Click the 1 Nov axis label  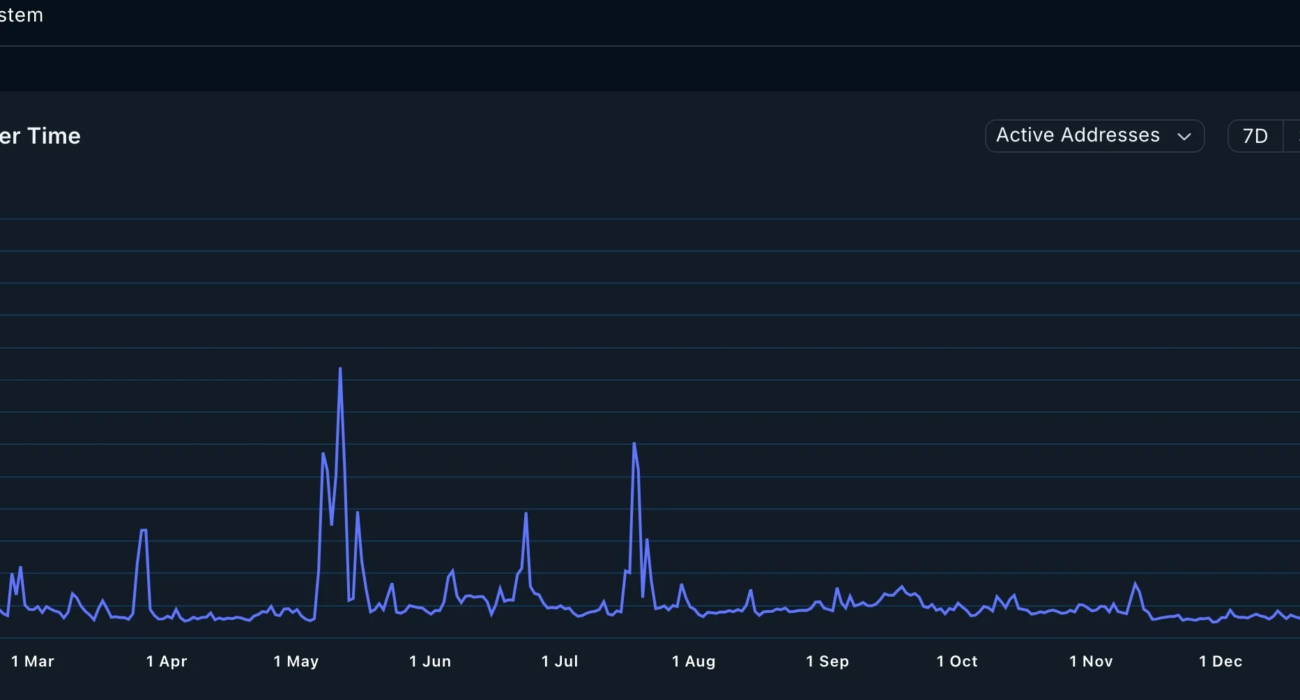click(1091, 661)
